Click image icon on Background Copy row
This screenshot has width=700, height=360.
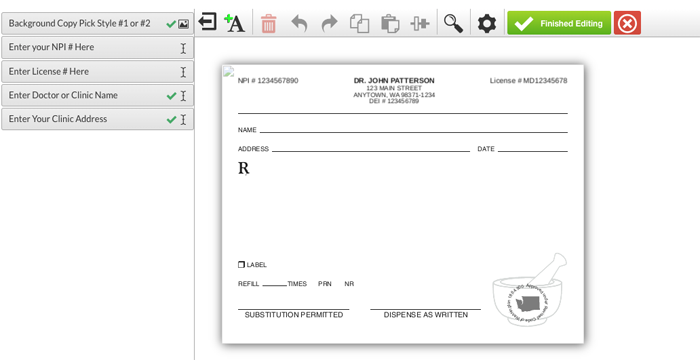pyautogui.click(x=183, y=24)
